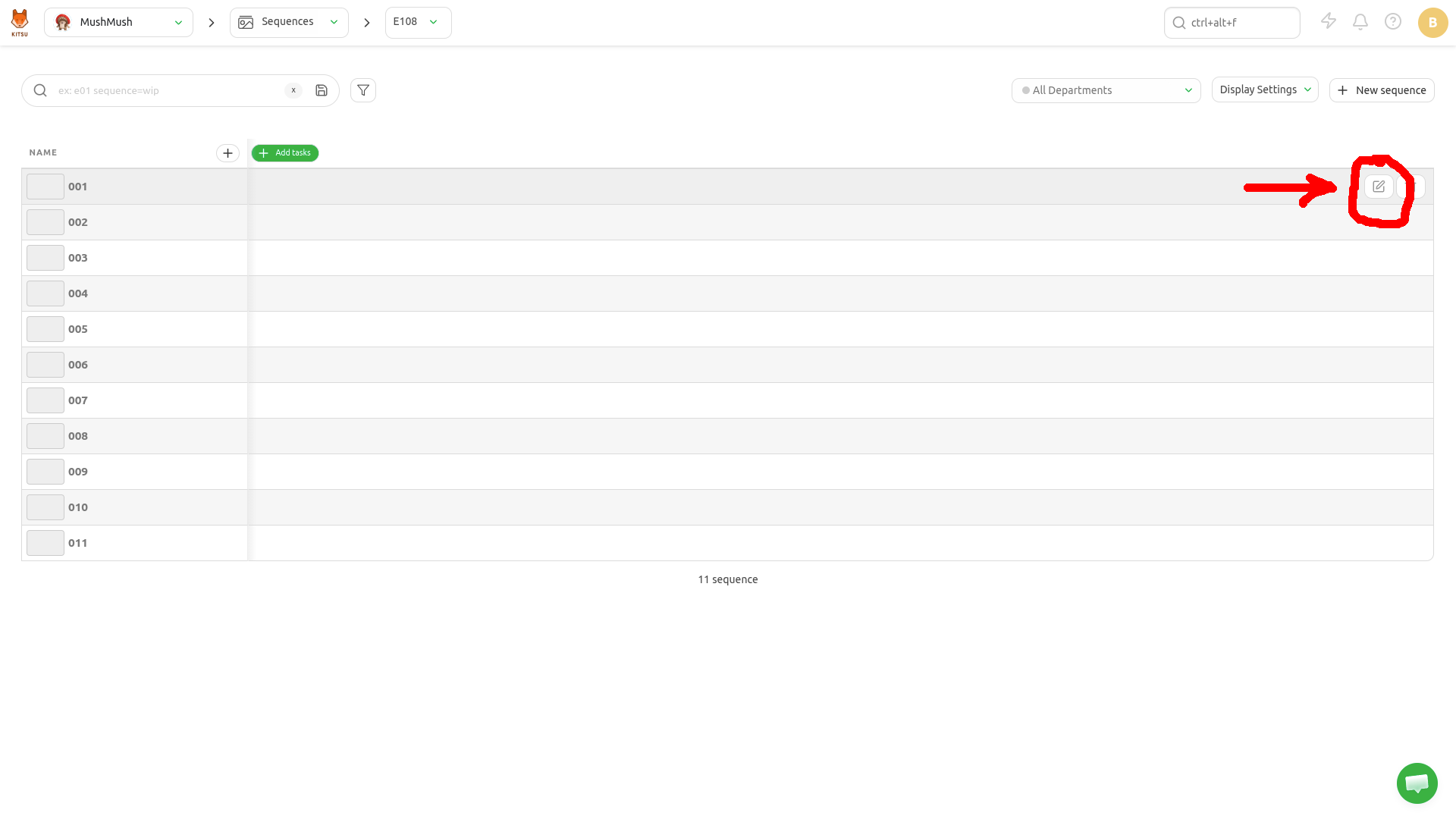Select sequence 002 name

pos(77,222)
